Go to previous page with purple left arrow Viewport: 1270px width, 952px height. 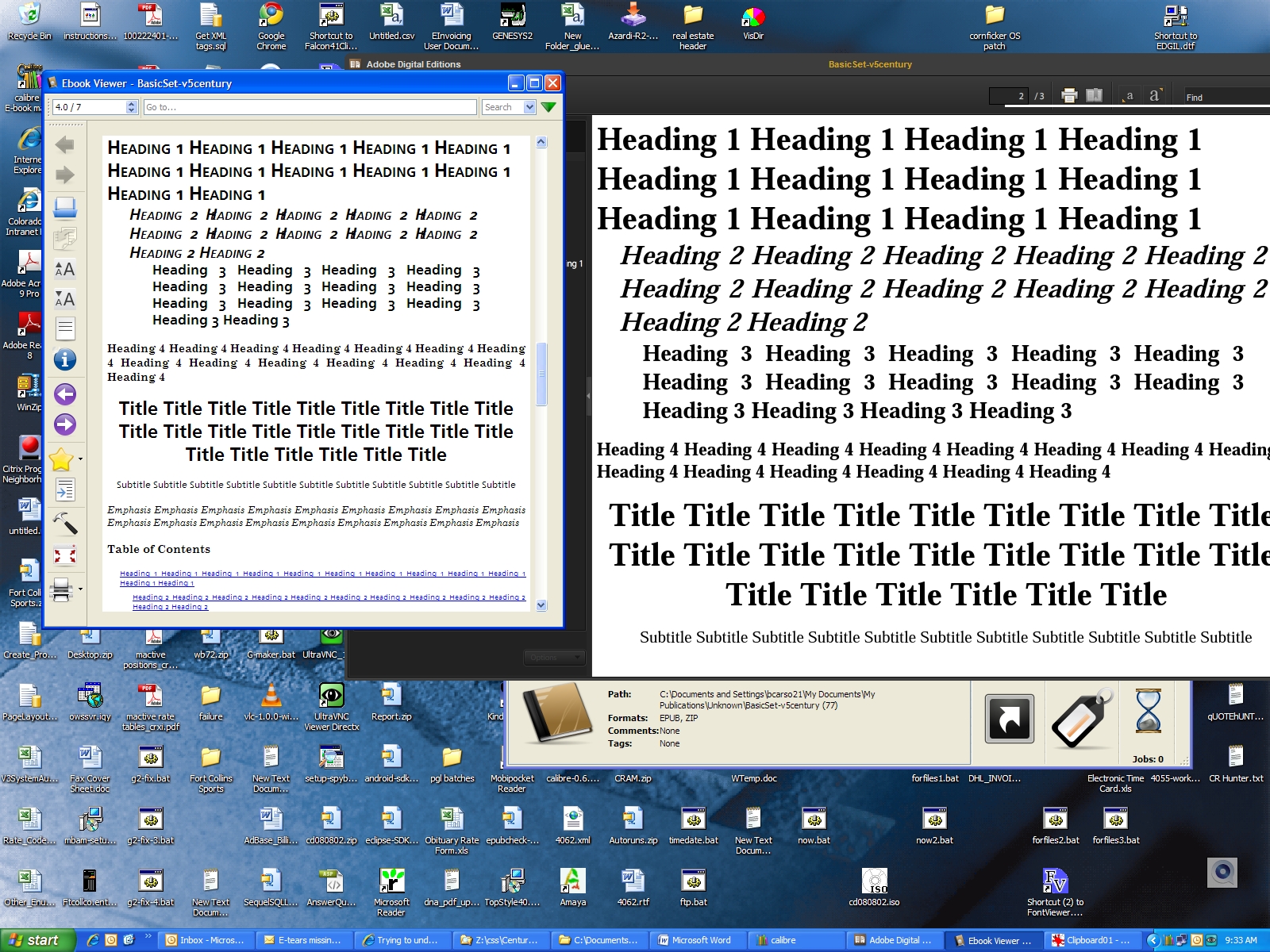[65, 394]
